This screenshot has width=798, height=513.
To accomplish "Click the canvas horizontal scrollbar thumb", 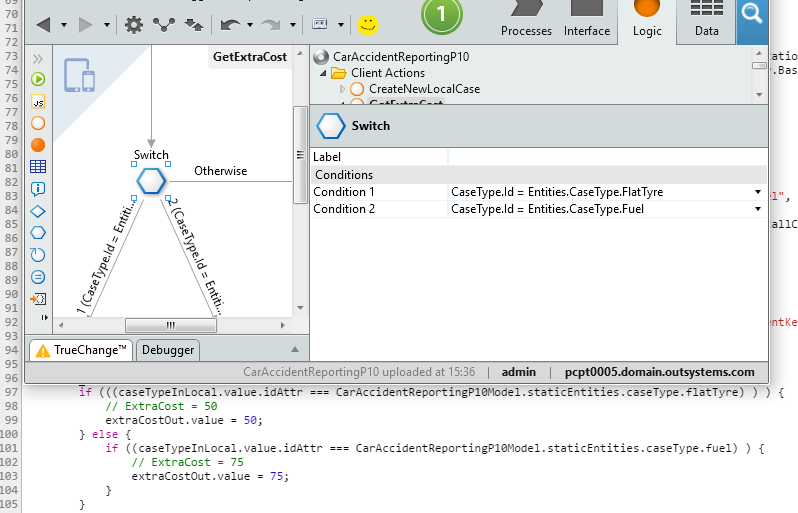I will pos(171,325).
